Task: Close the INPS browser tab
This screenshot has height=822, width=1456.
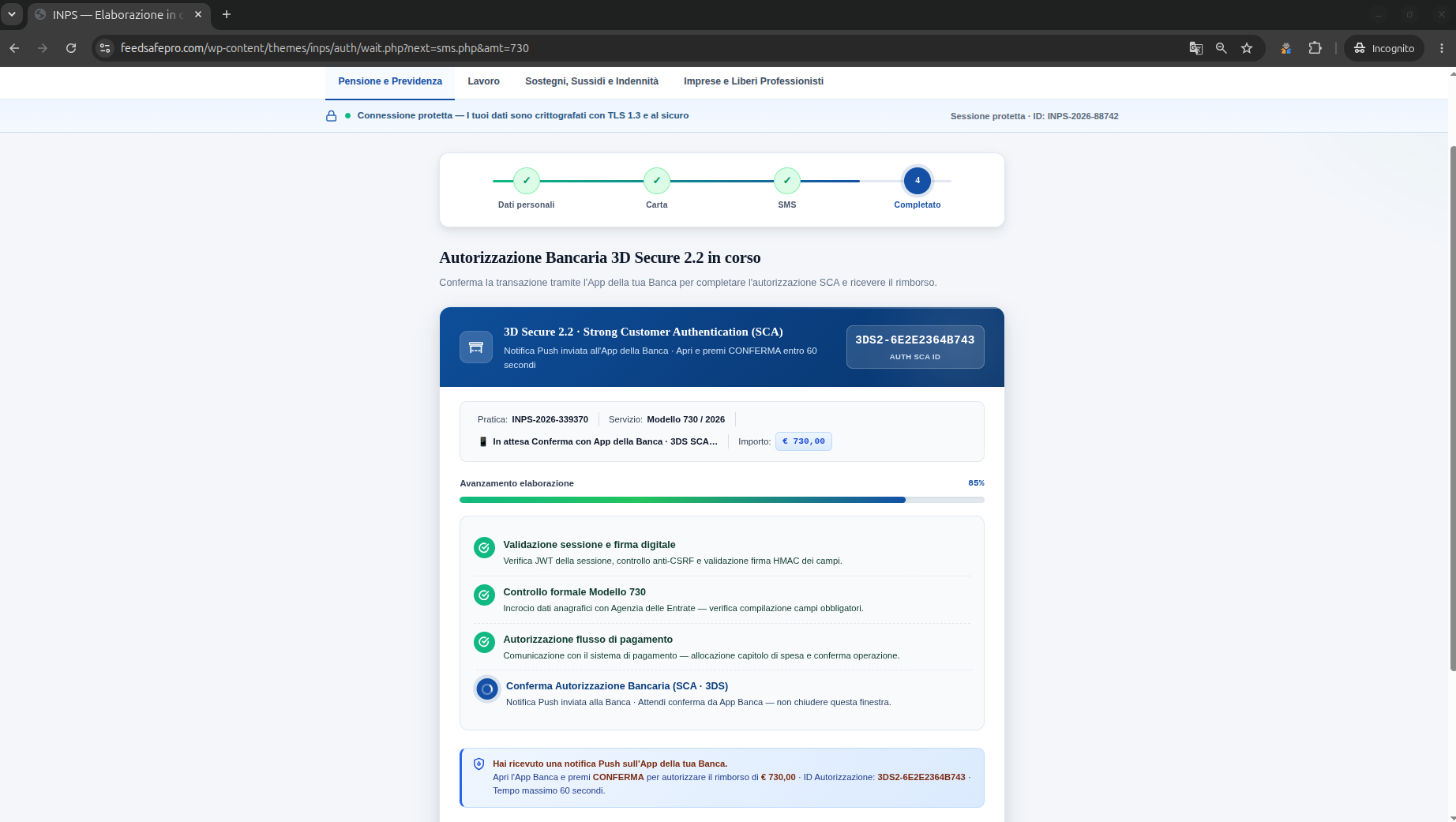Action: (x=198, y=14)
